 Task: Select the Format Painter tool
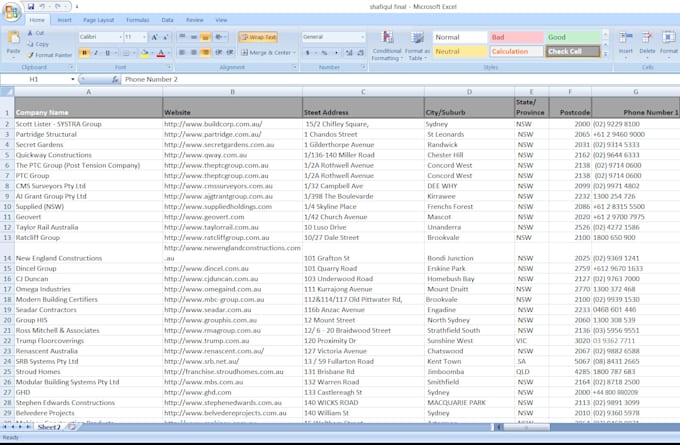(49, 55)
